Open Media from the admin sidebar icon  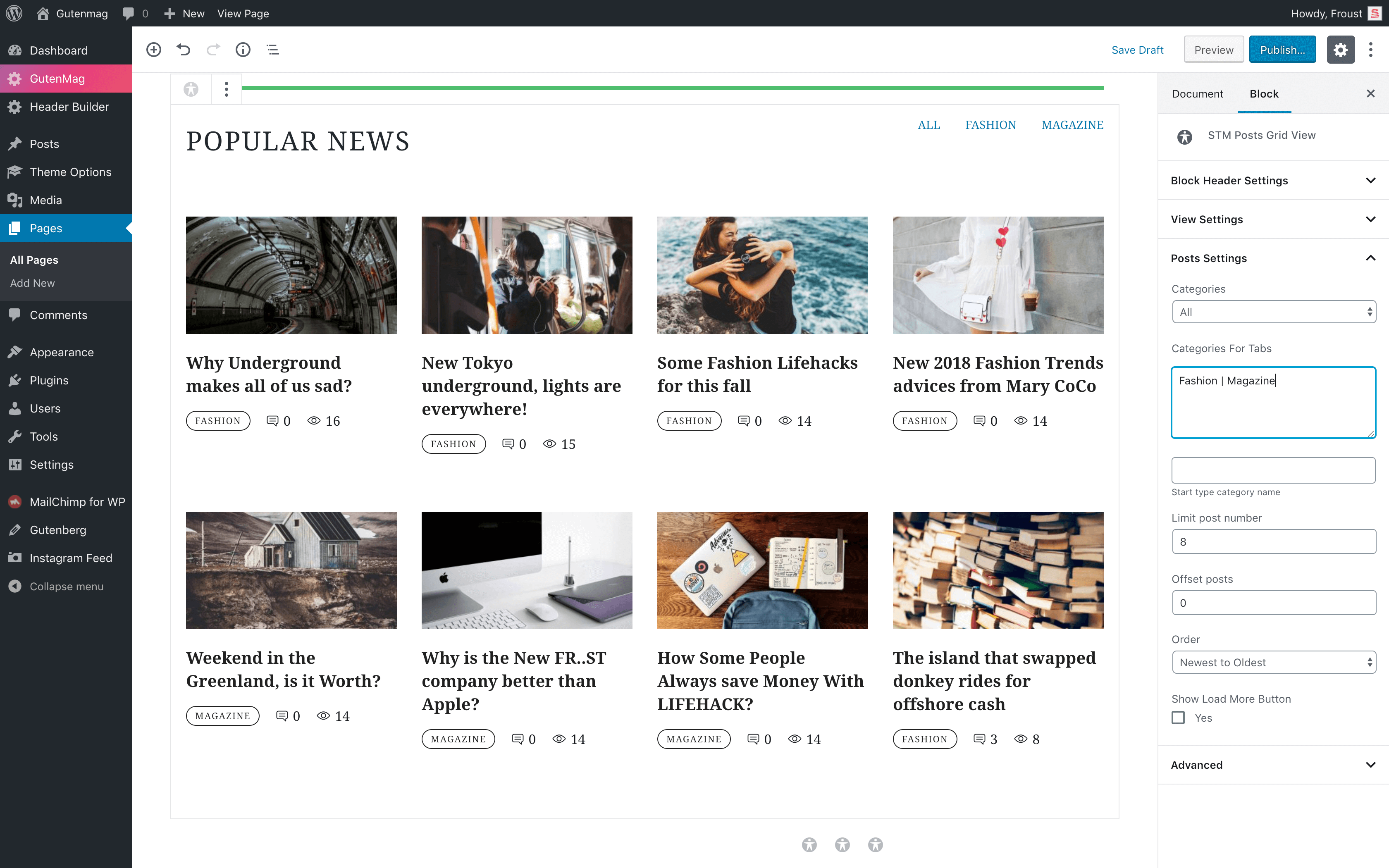(15, 200)
